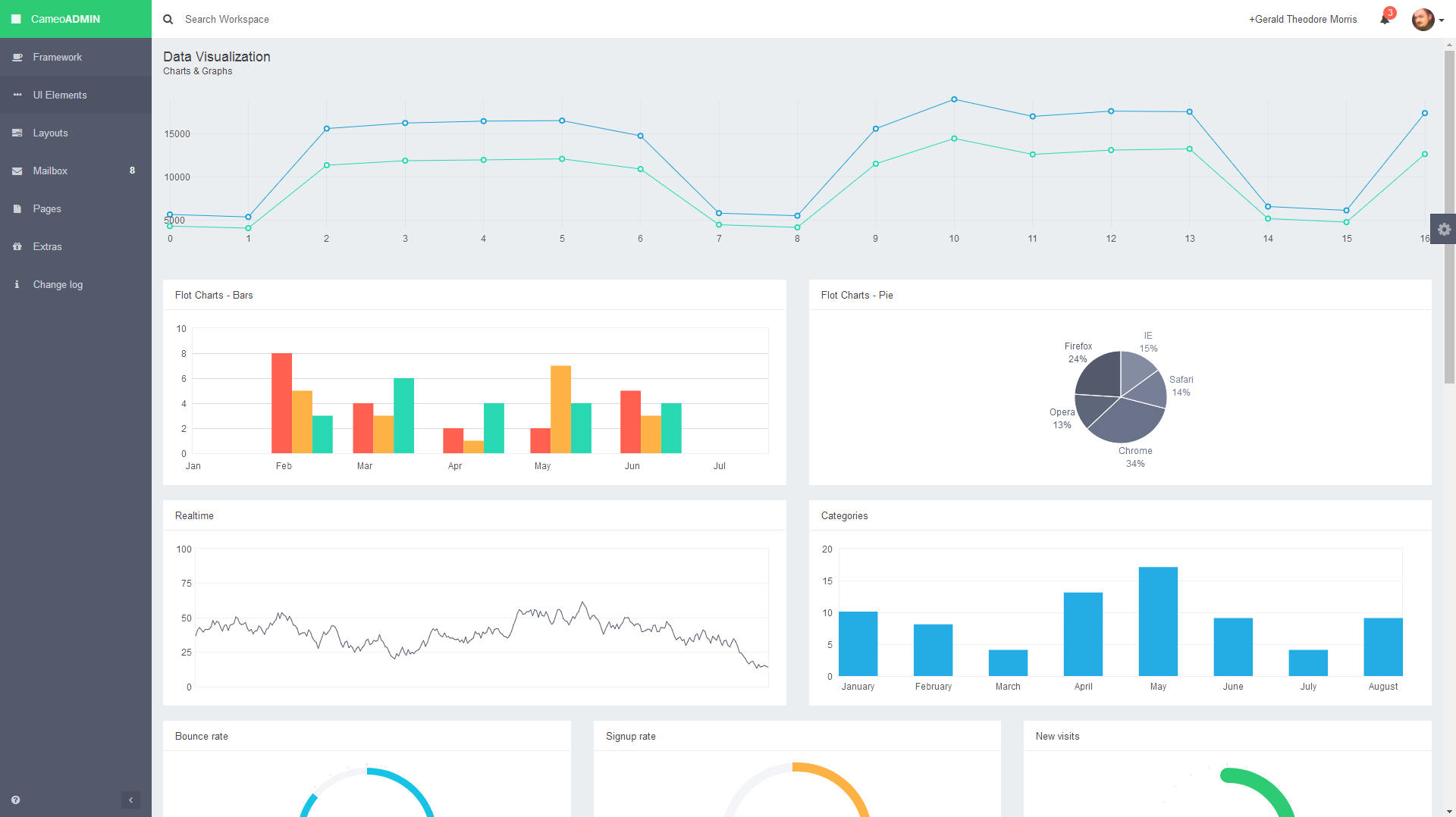The width and height of the screenshot is (1456, 817).
Task: Open the Pages menu item
Action: [x=76, y=208]
